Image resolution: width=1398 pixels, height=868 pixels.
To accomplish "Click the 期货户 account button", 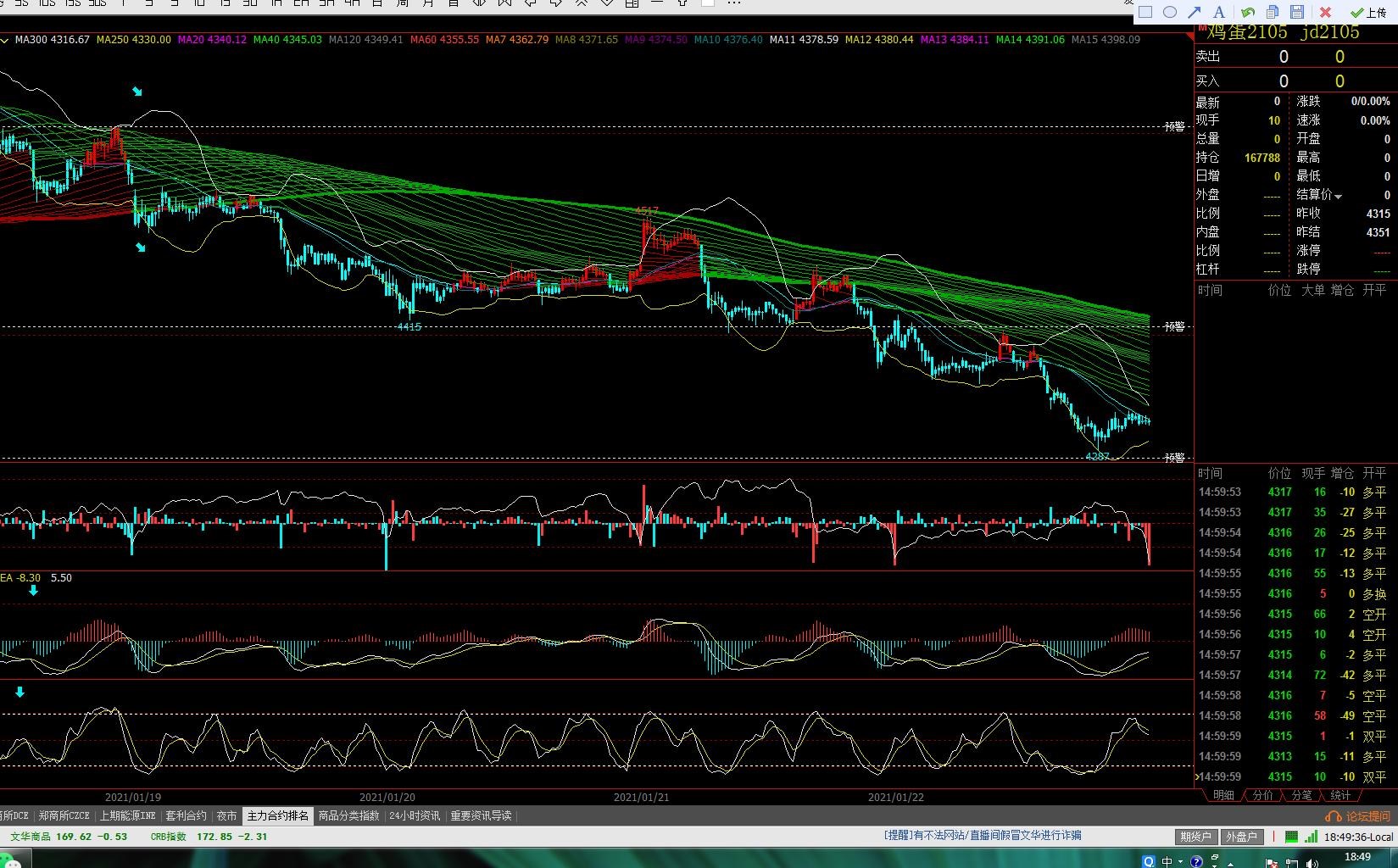I will [x=1195, y=837].
